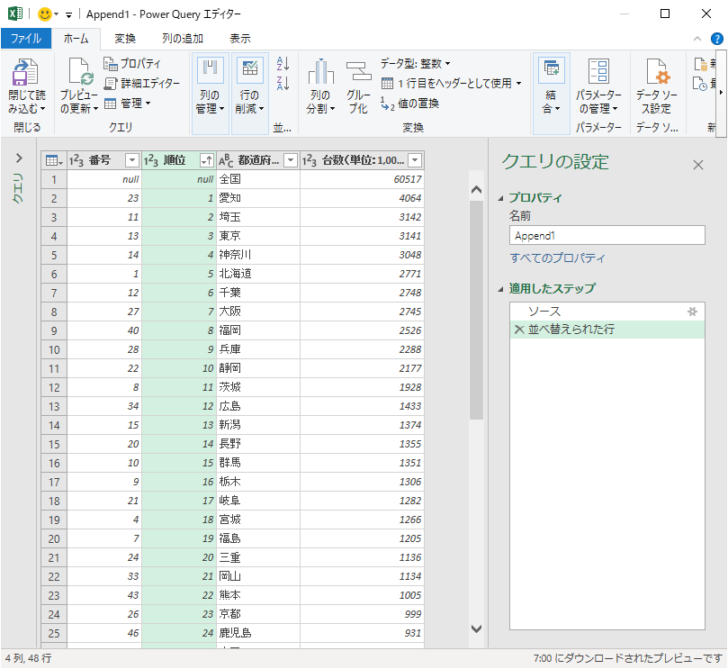Click the data grid scrollbar down arrow
Screen dimensions: 728x669
(x=476, y=627)
